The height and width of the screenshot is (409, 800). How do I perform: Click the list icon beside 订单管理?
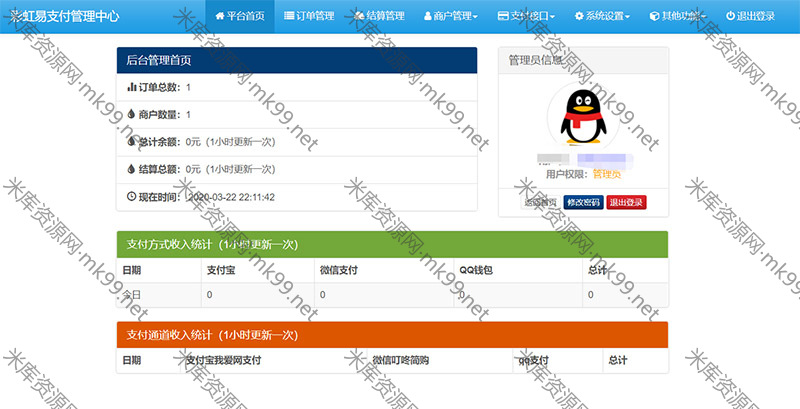pyautogui.click(x=289, y=16)
